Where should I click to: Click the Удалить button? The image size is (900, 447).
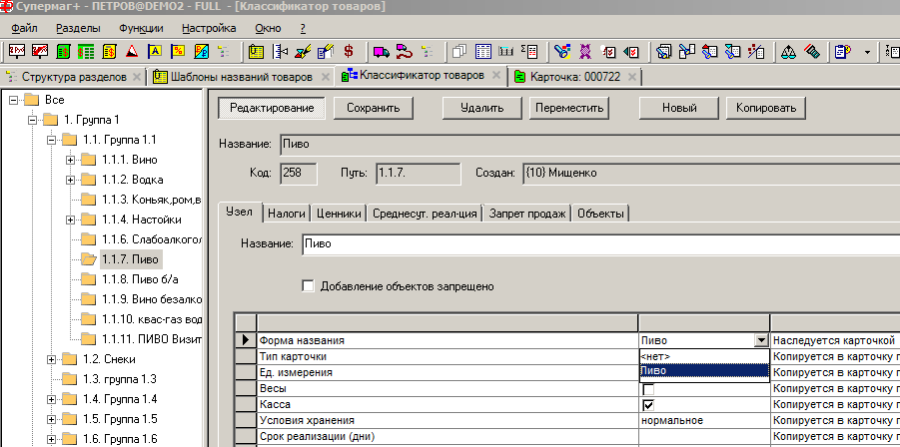(482, 108)
